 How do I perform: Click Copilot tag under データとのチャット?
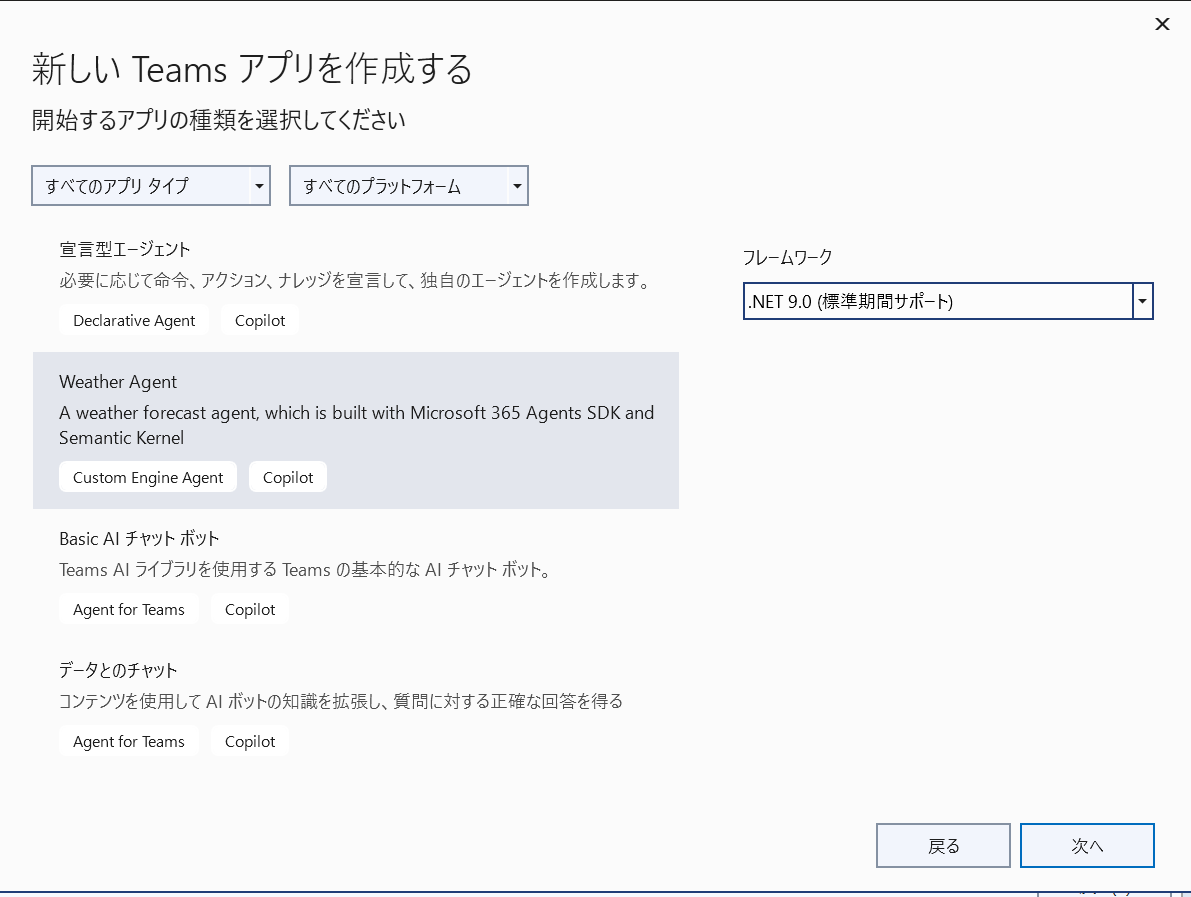[x=250, y=741]
